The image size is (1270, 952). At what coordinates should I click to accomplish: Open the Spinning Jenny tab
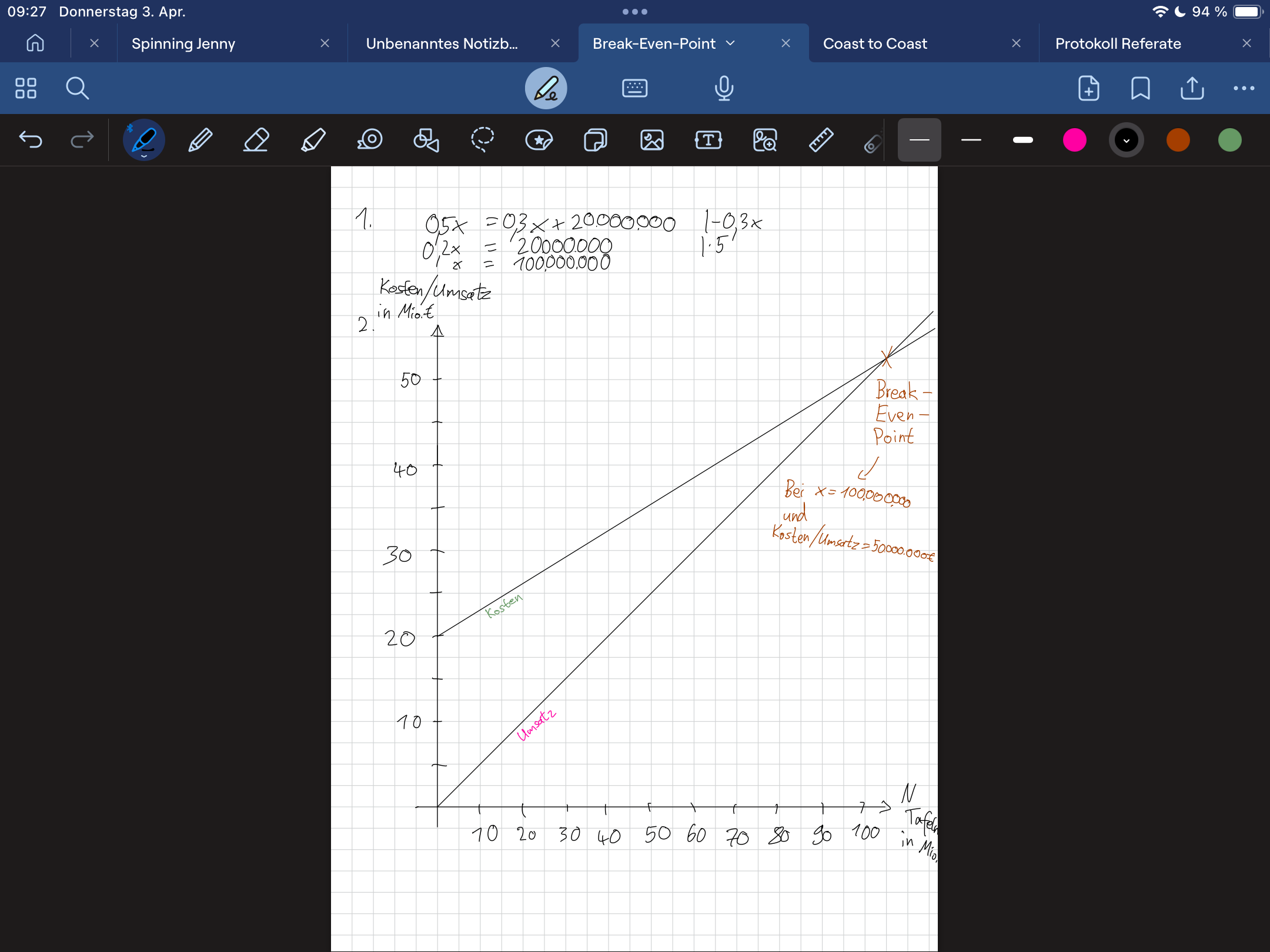183,43
